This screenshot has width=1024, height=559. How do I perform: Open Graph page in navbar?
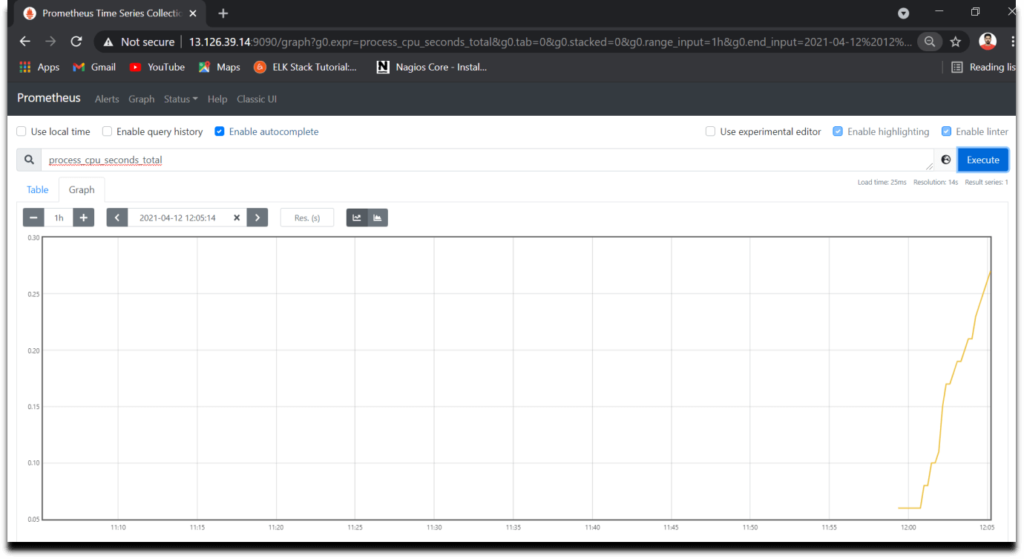(x=141, y=99)
